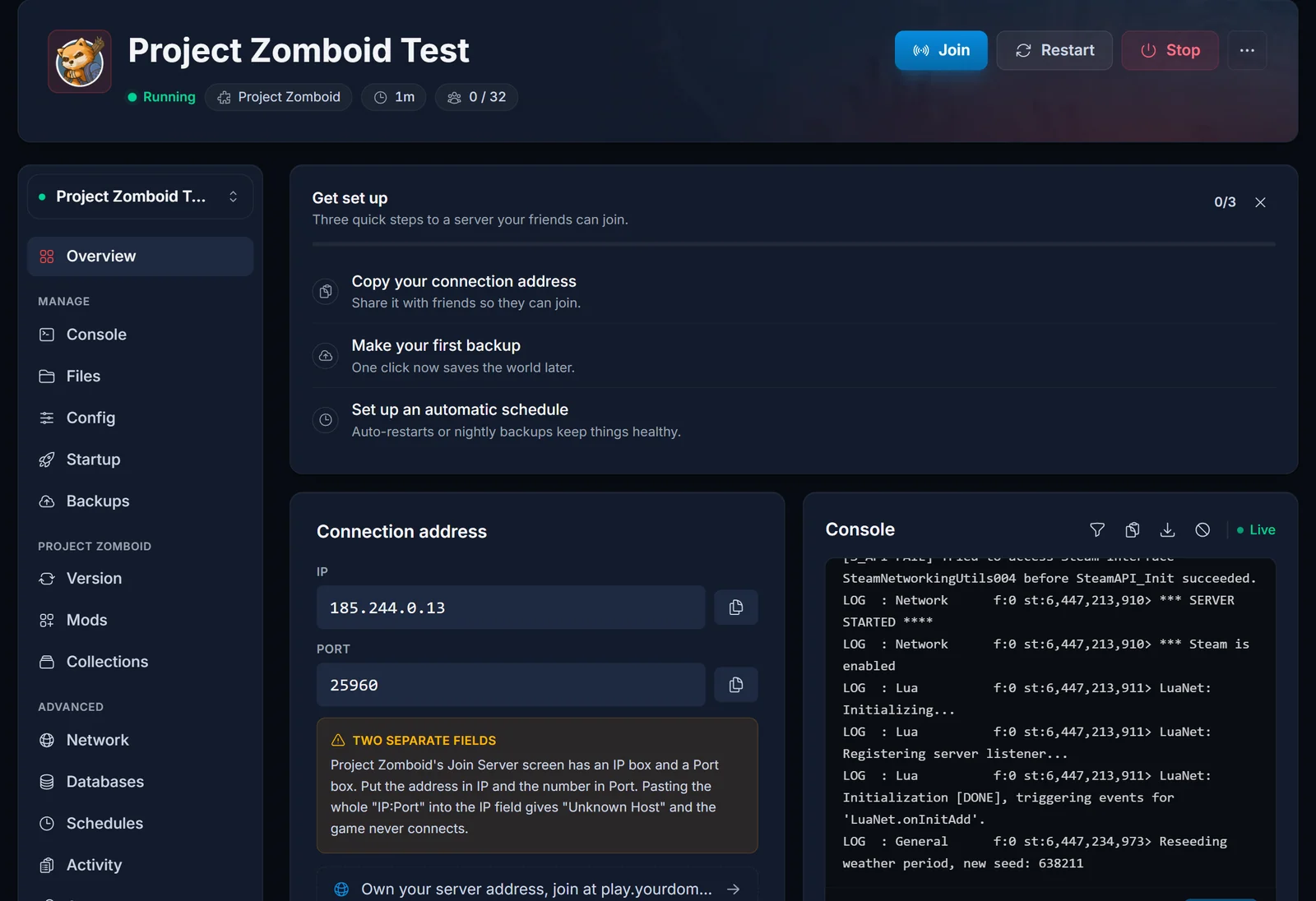This screenshot has height=901, width=1316.
Task: Click the Port field showing 25960
Action: click(x=511, y=685)
